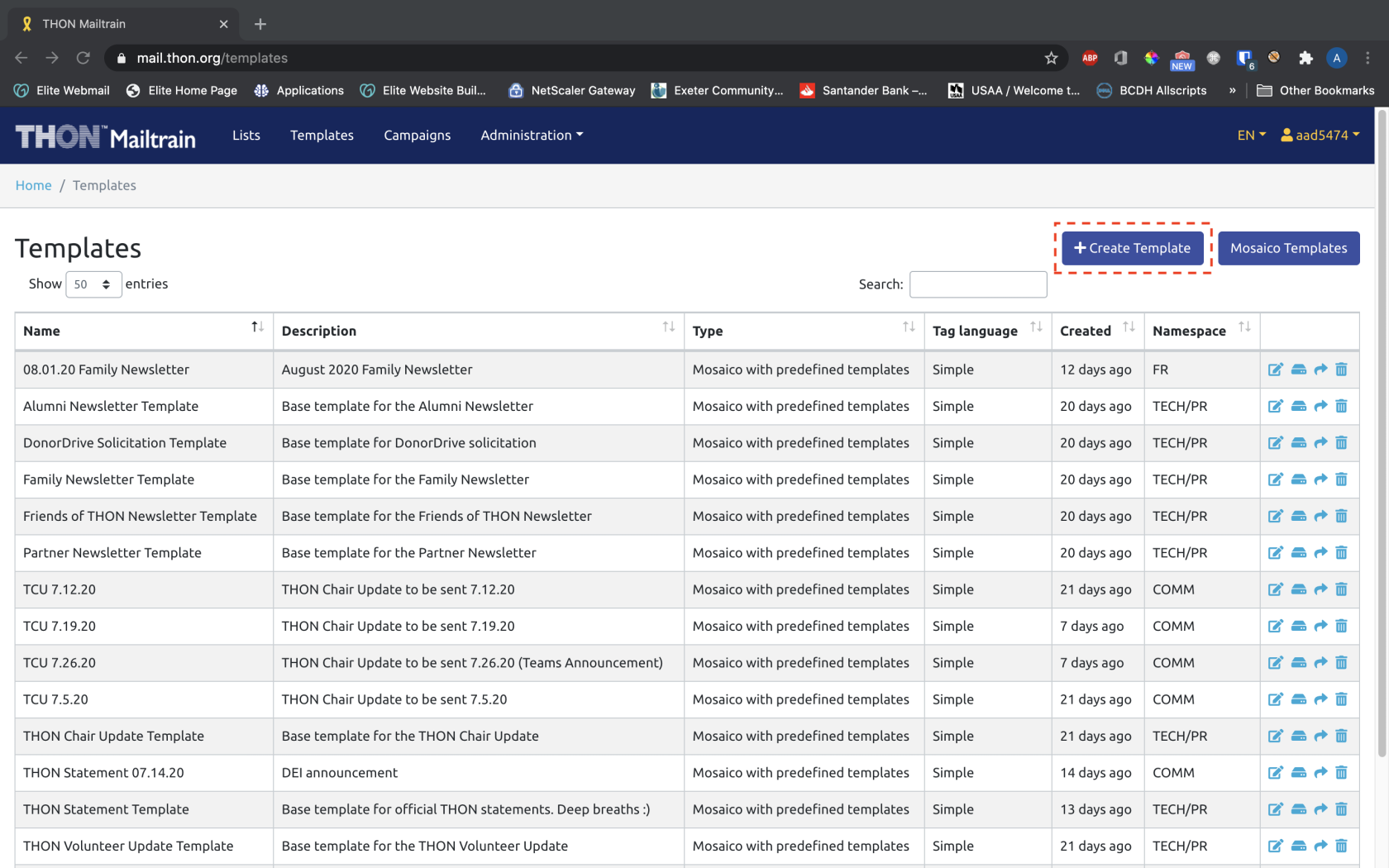
Task: Click the Create Template button
Action: (x=1133, y=248)
